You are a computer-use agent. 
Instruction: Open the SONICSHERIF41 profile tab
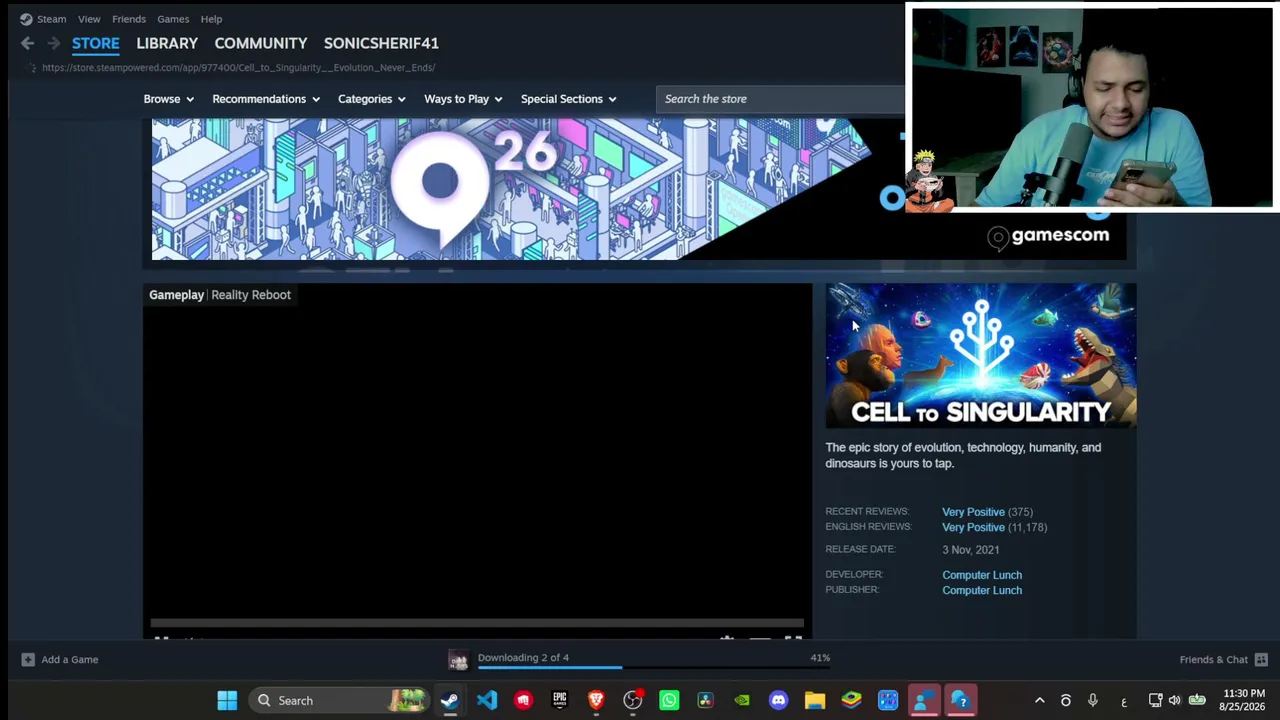pyautogui.click(x=381, y=43)
